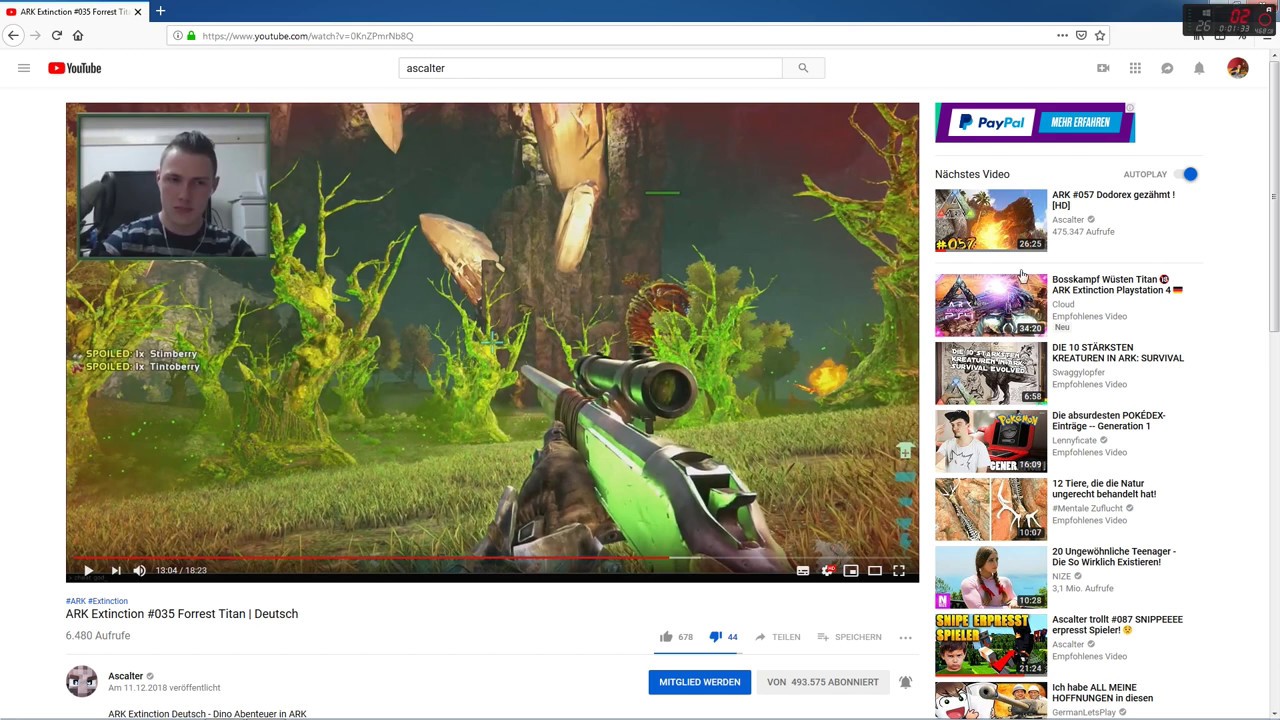This screenshot has width=1280, height=720.
Task: Save the video via Speichern
Action: [x=850, y=637]
